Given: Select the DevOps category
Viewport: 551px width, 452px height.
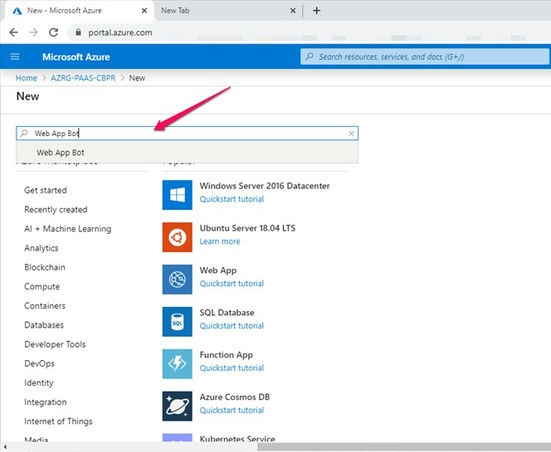Looking at the screenshot, I should 39,363.
